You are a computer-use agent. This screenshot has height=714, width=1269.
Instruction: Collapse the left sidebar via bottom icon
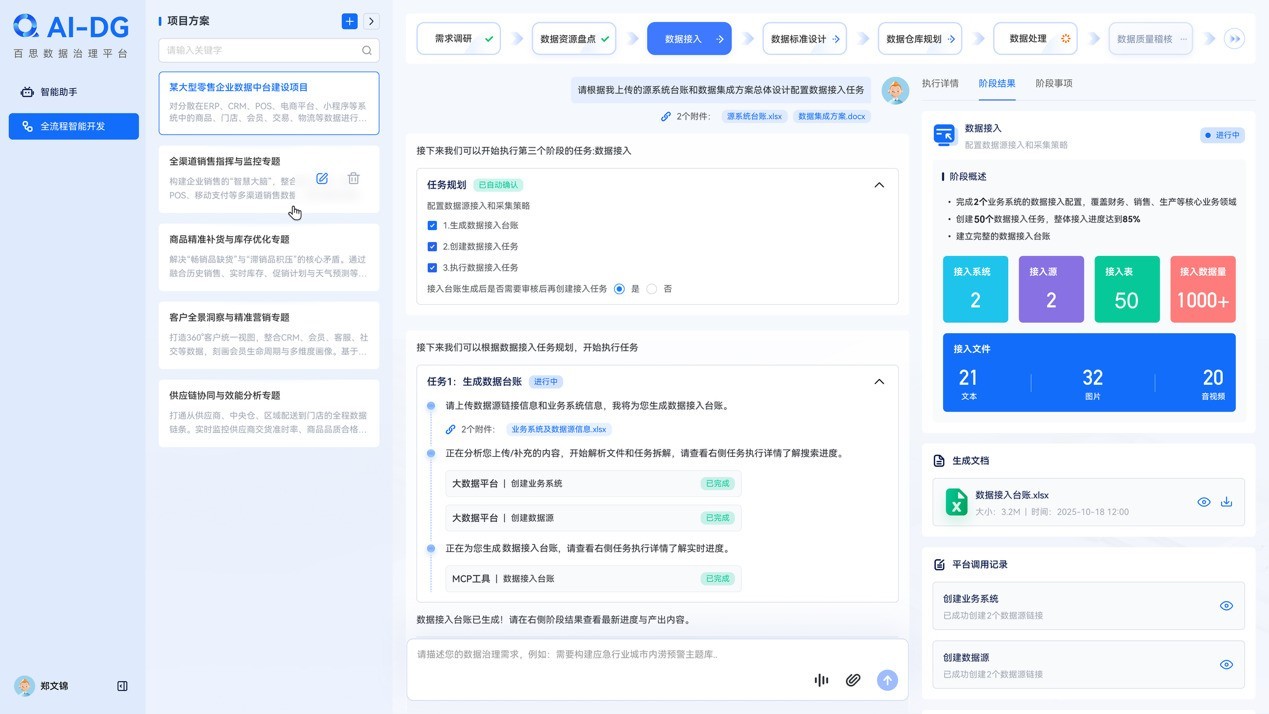click(122, 686)
